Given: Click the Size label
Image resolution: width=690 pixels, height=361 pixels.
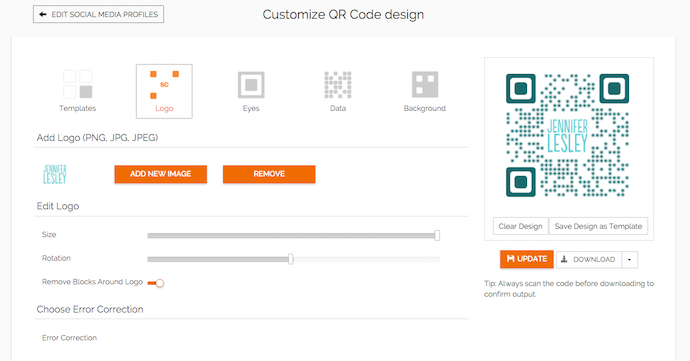Looking at the screenshot, I should [x=49, y=234].
